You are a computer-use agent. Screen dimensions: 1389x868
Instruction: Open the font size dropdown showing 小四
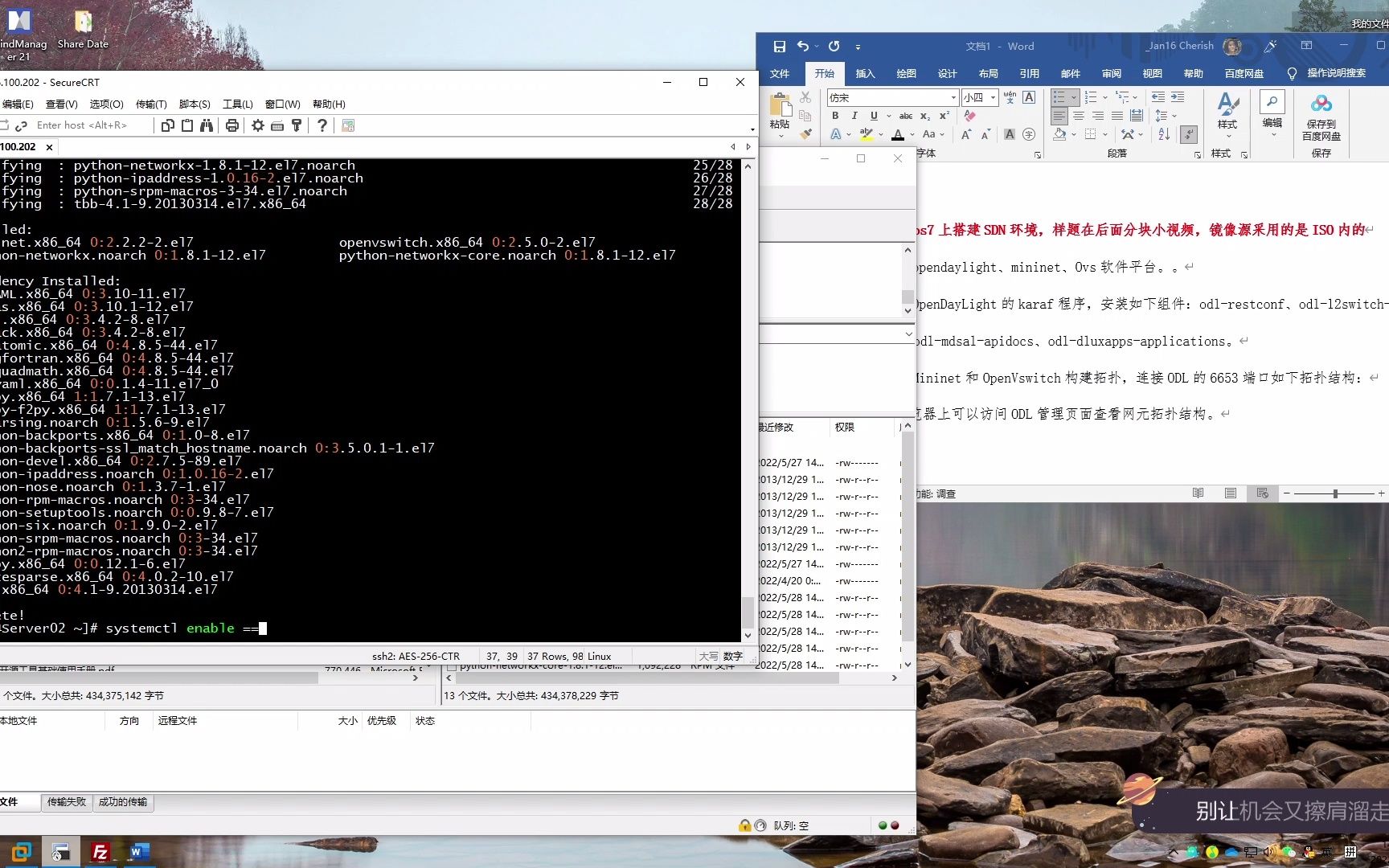994,97
